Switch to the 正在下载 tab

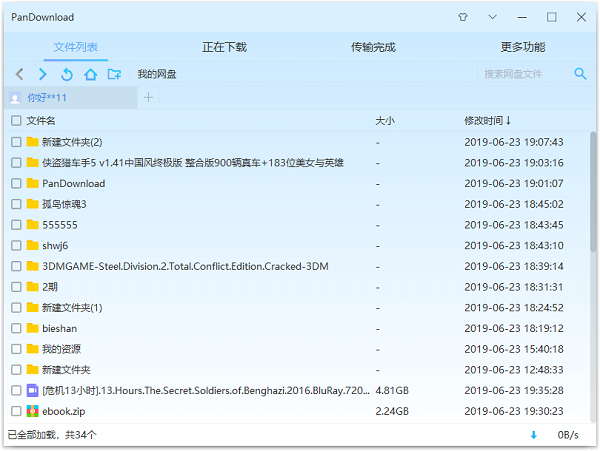point(224,47)
